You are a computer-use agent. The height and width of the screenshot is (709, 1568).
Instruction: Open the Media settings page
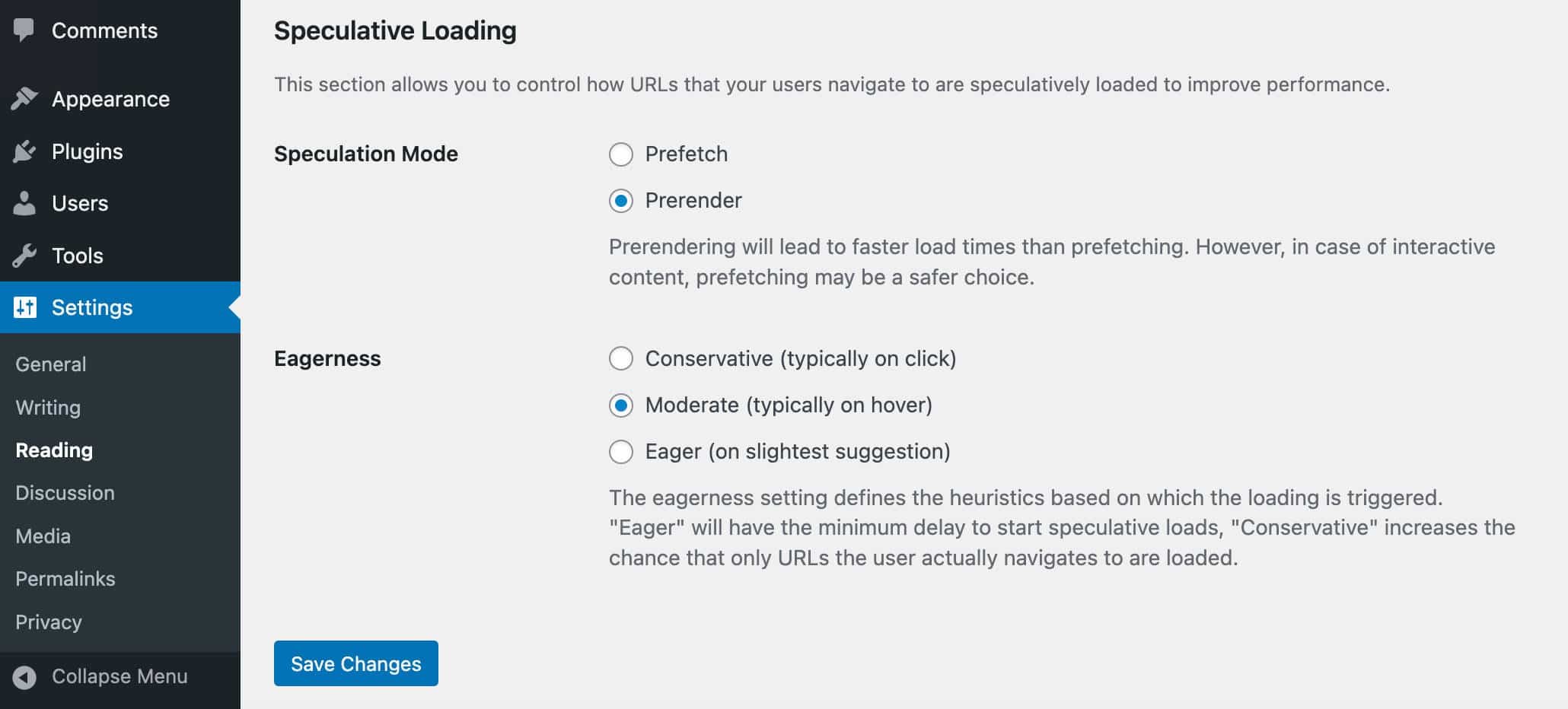click(x=42, y=536)
